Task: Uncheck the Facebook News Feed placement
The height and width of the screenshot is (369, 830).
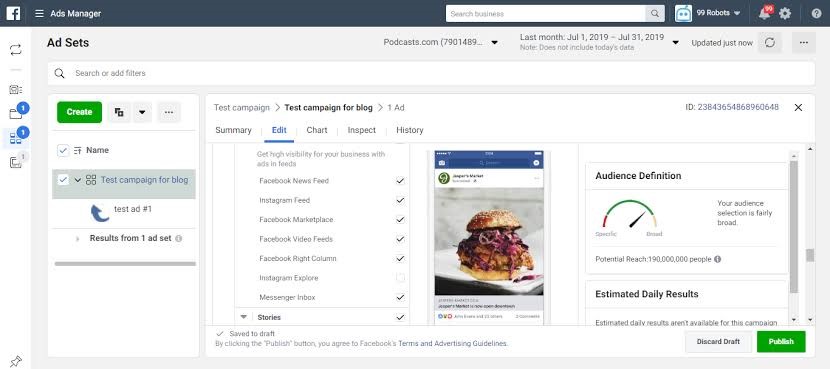Action: tap(400, 181)
